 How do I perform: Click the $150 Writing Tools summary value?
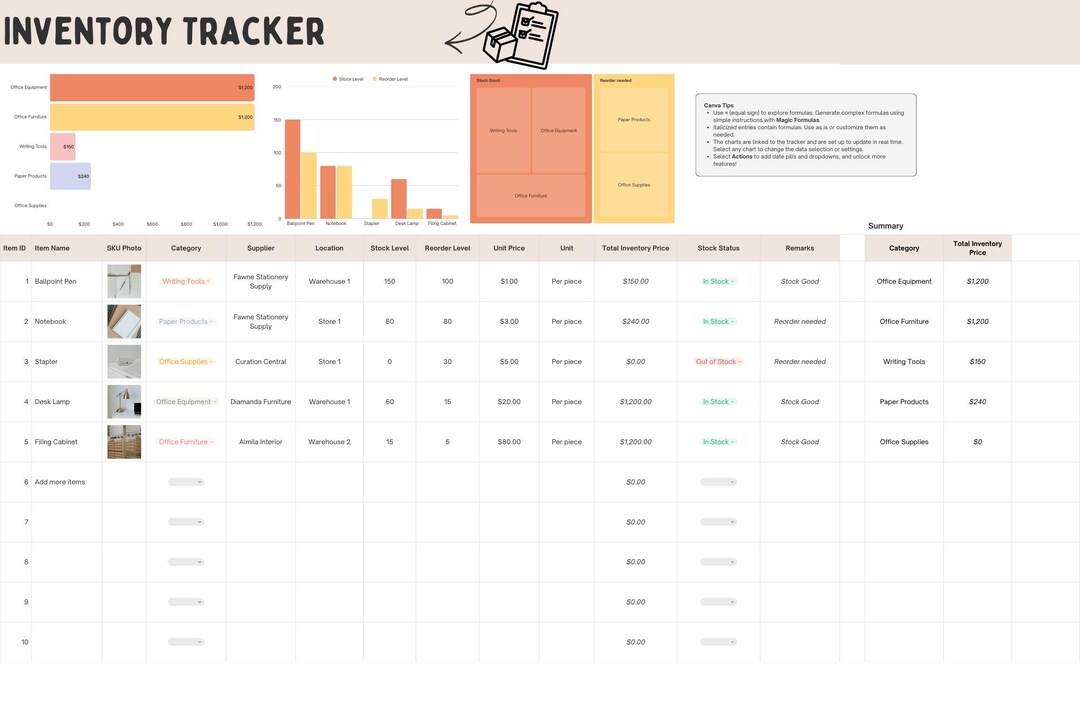(977, 361)
